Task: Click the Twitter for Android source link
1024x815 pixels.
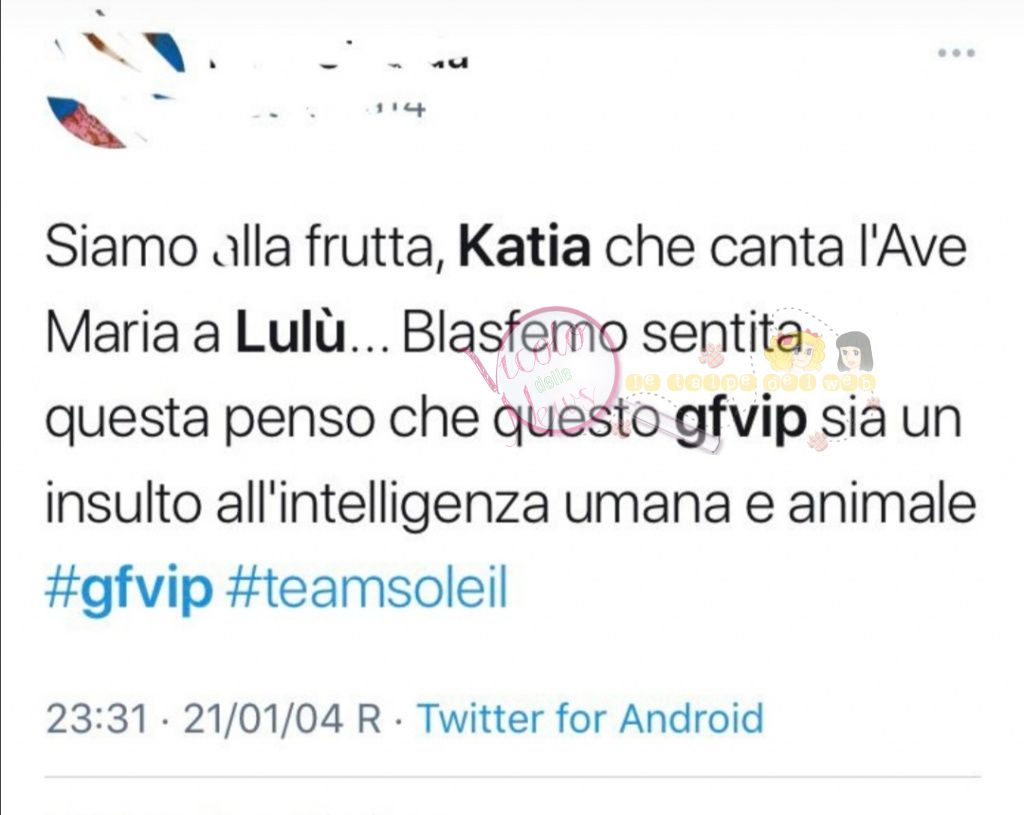Action: 590,718
